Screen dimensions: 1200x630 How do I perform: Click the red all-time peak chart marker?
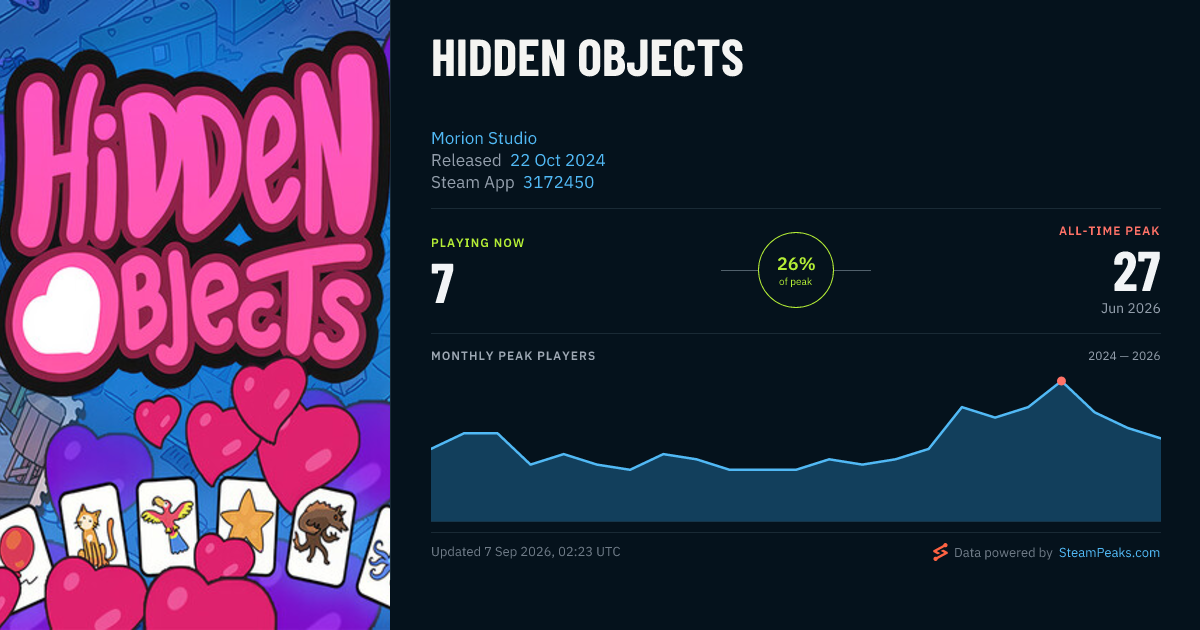1061,381
